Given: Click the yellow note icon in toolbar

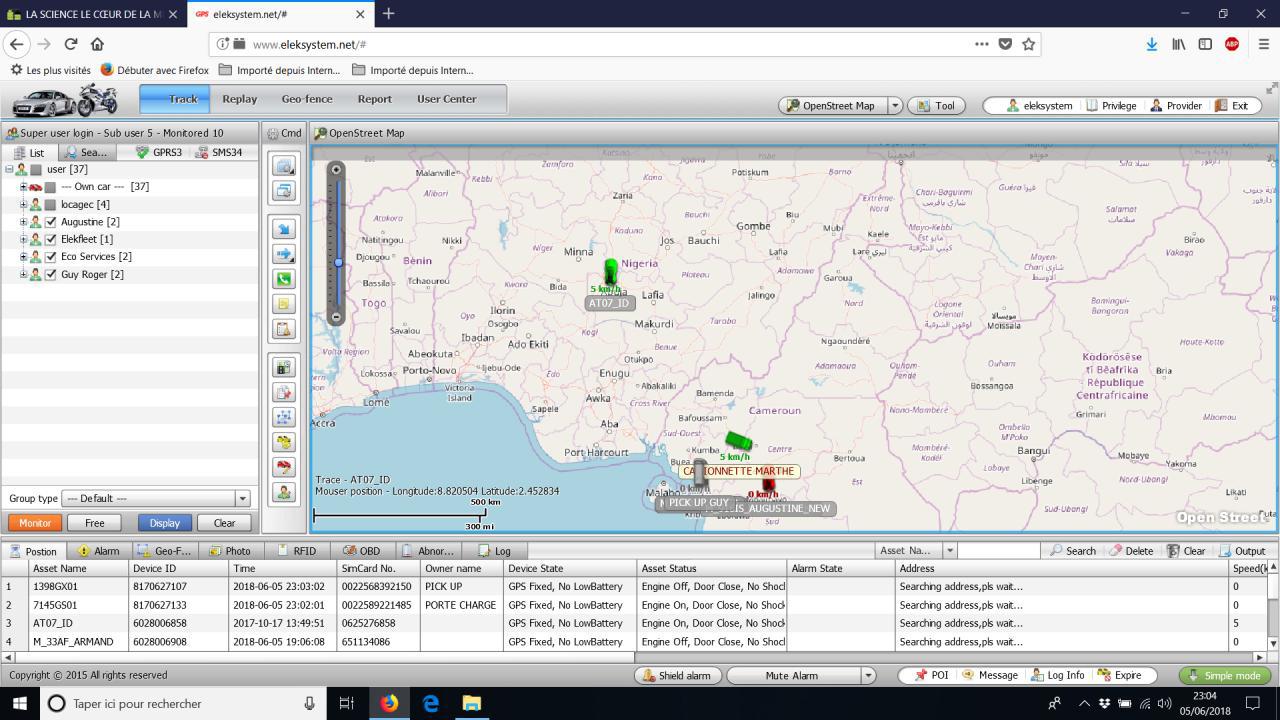Looking at the screenshot, I should [x=284, y=304].
